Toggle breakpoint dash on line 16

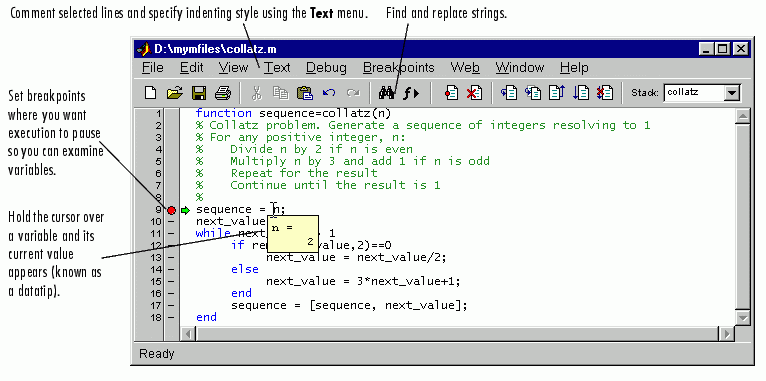(171, 294)
